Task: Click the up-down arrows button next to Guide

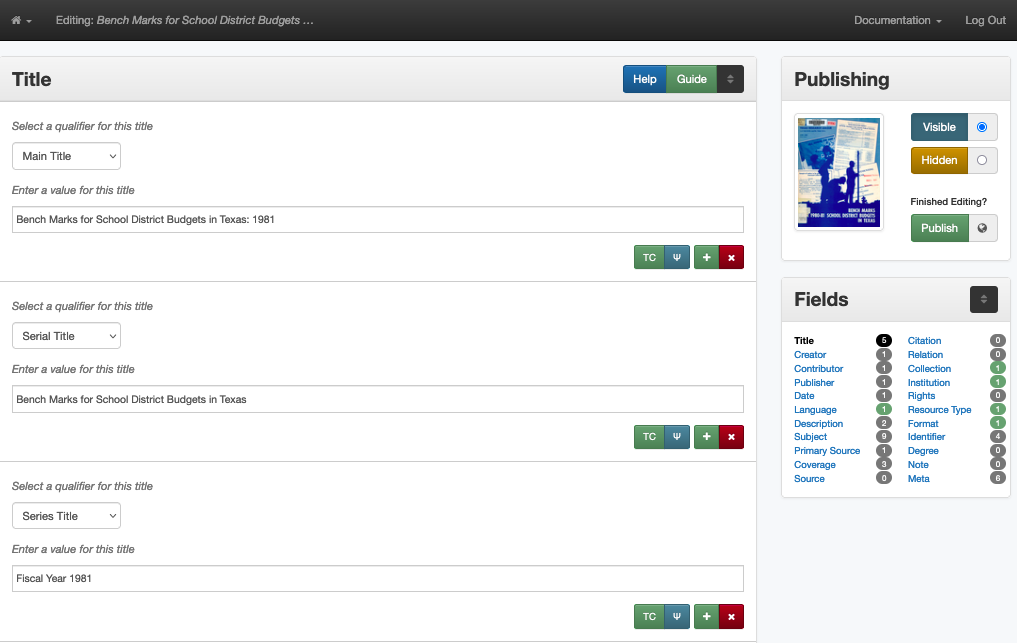Action: [730, 79]
